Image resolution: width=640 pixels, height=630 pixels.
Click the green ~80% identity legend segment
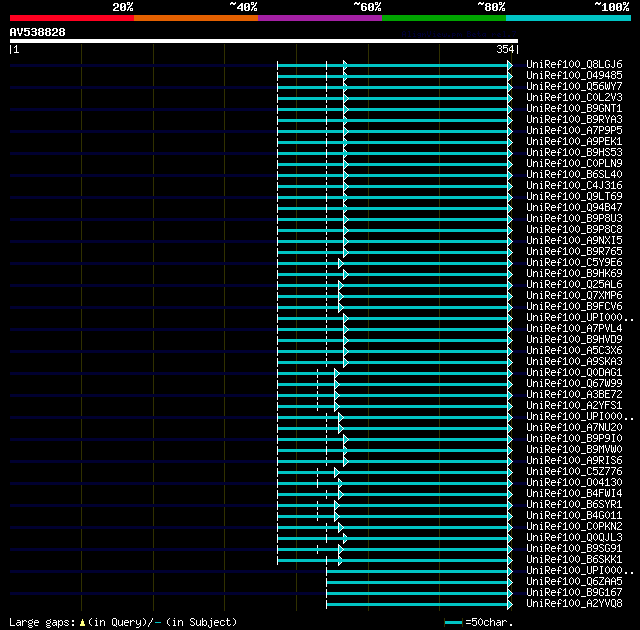444,18
